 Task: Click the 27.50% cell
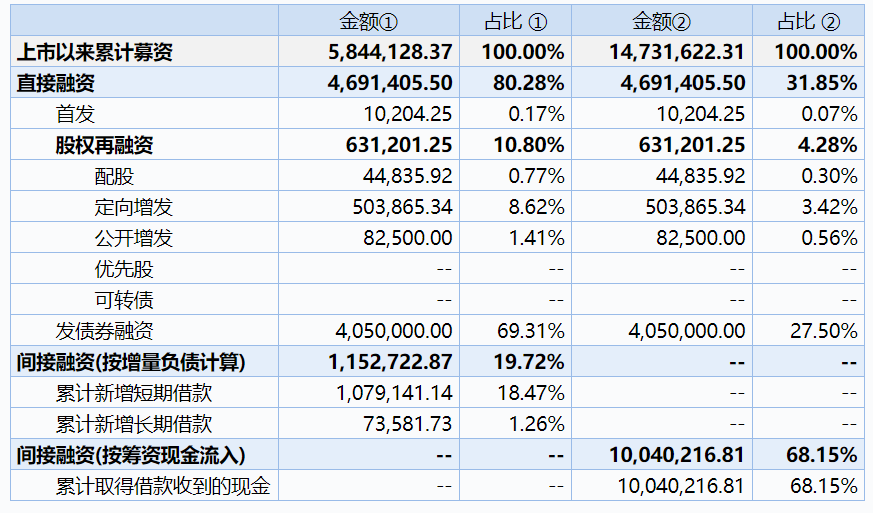coord(824,331)
